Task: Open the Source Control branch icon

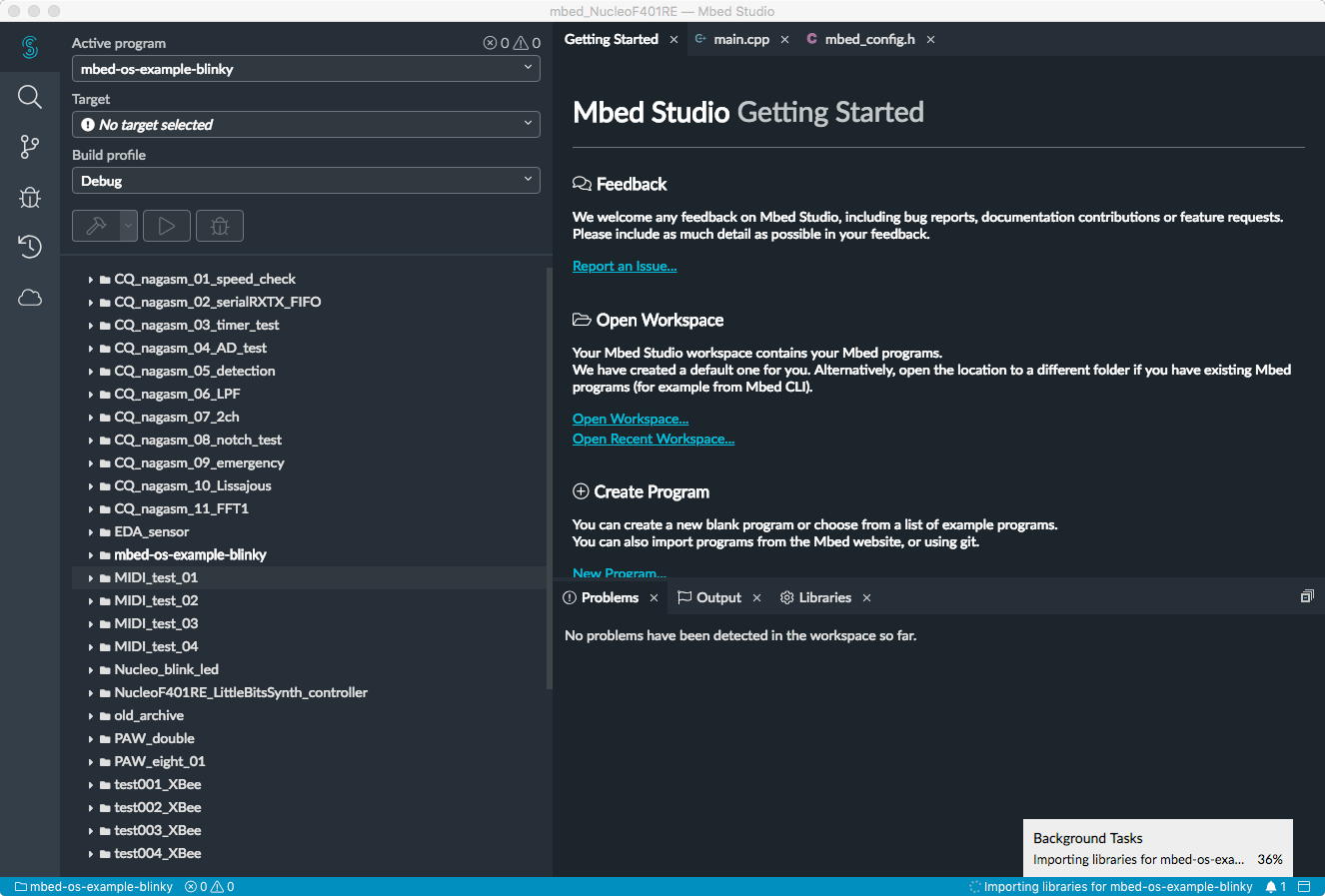Action: [x=30, y=147]
